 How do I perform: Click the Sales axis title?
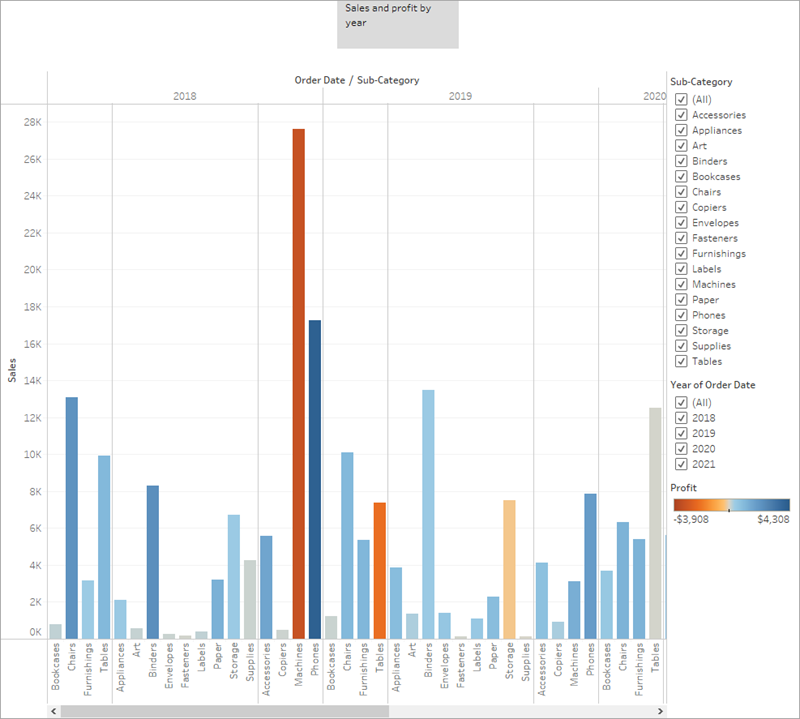point(12,370)
